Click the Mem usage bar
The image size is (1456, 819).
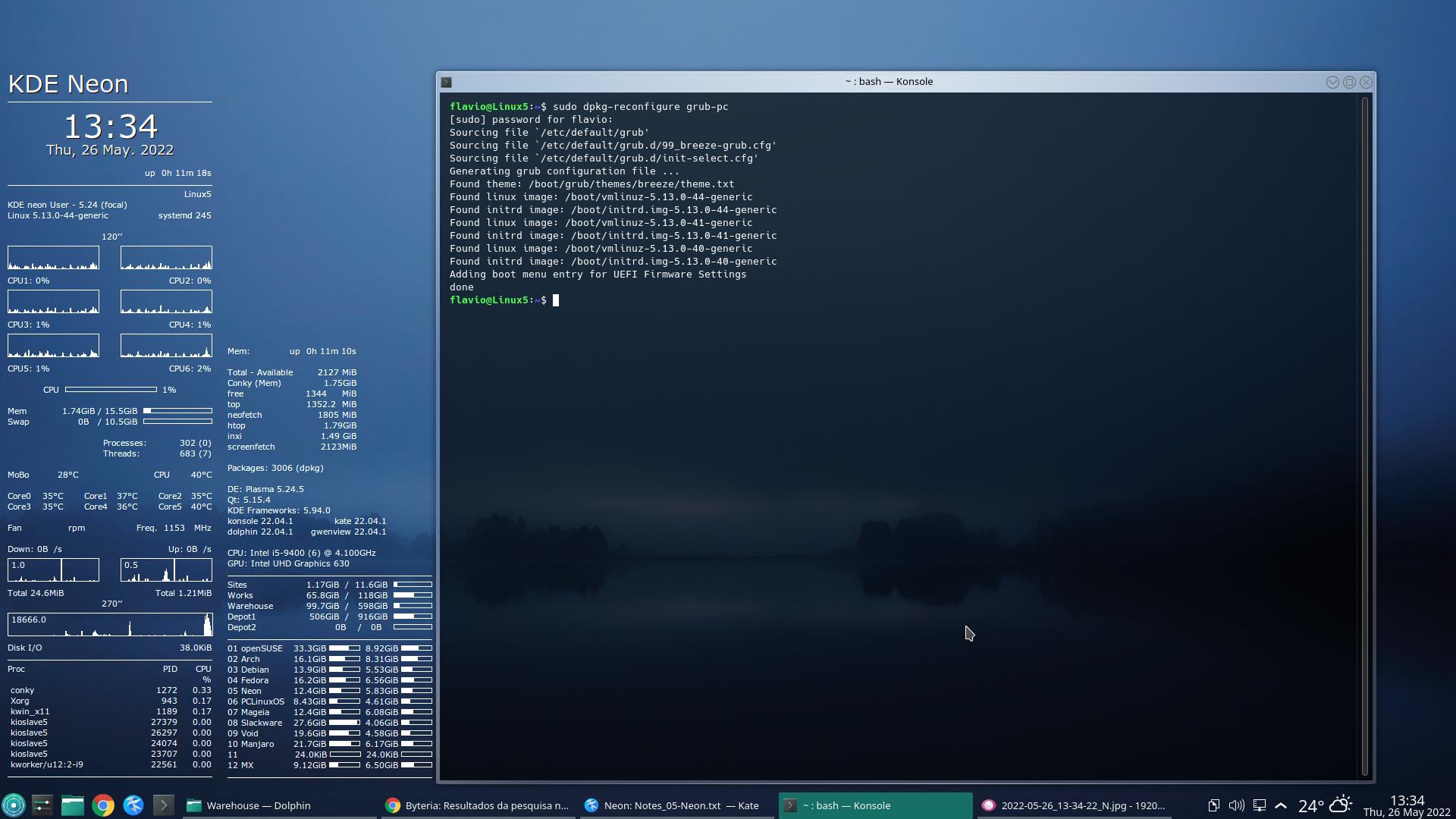177,411
